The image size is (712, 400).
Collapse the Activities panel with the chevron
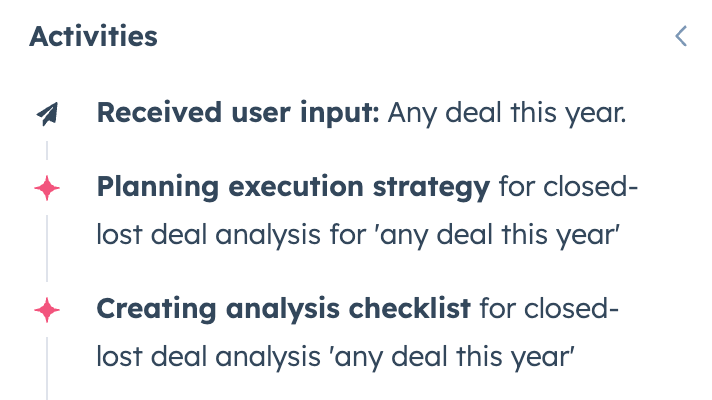coord(681,37)
